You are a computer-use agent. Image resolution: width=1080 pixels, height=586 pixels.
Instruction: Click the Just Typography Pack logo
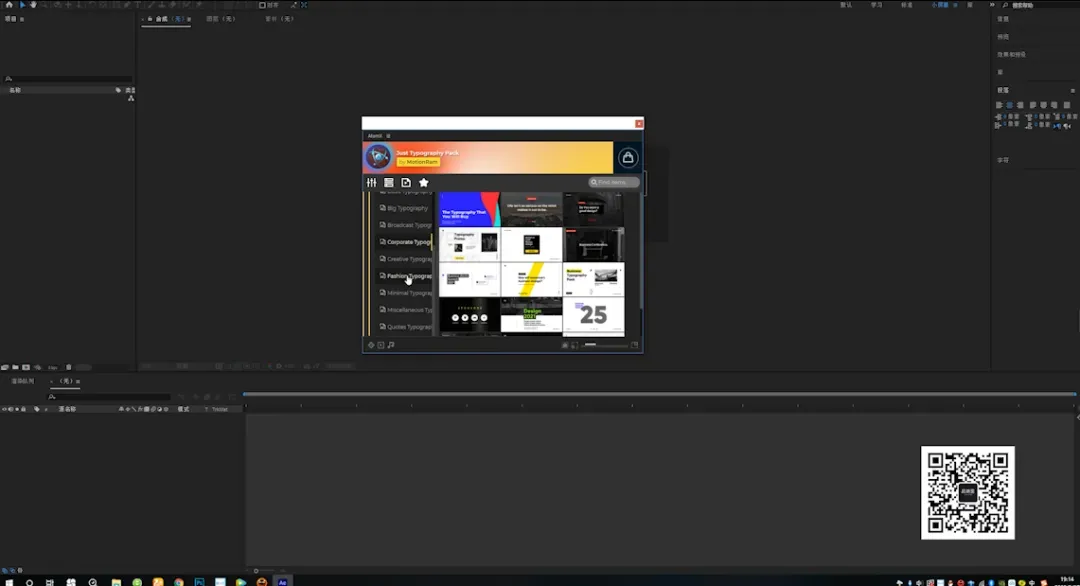pyautogui.click(x=378, y=157)
